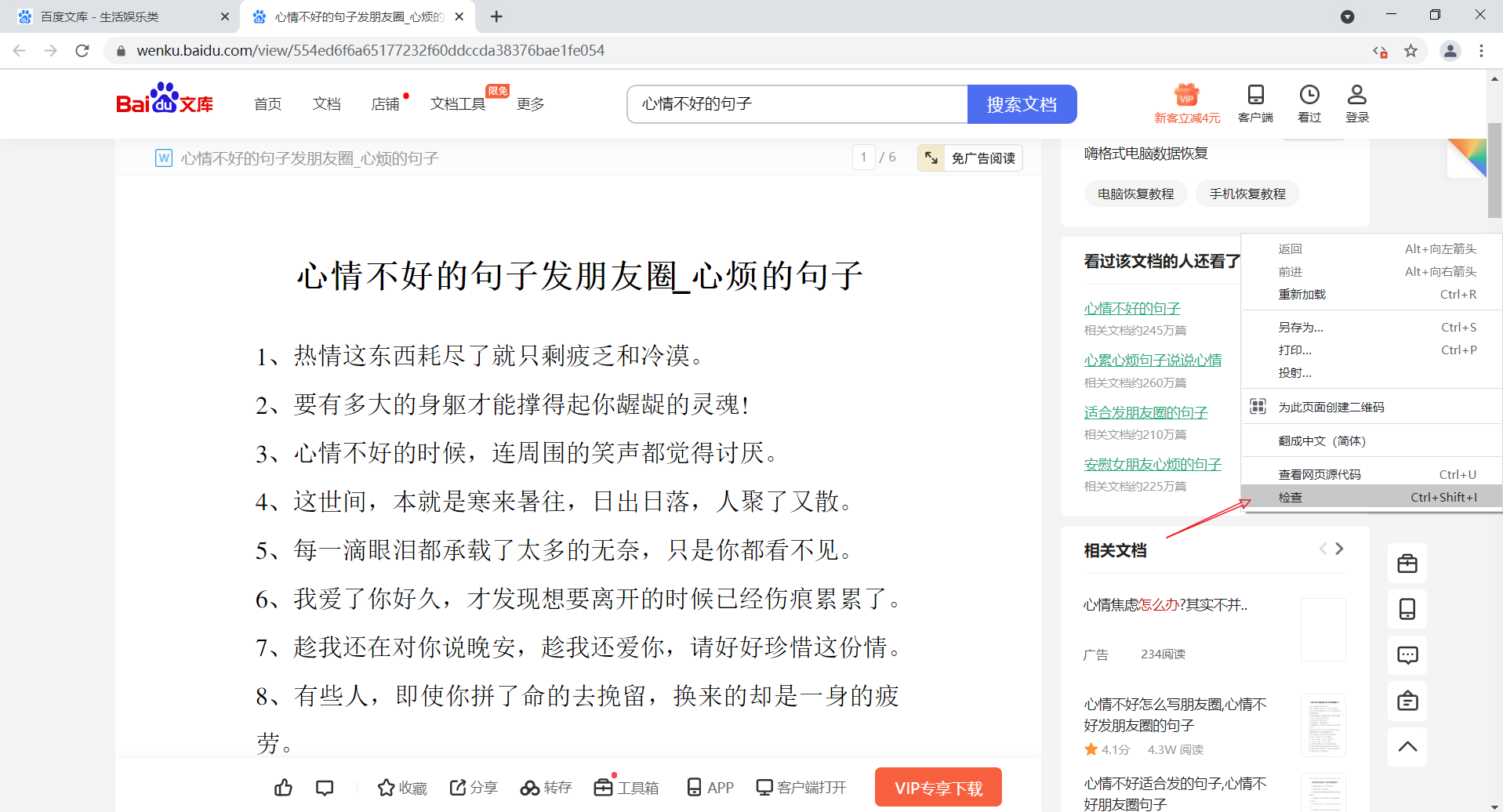The height and width of the screenshot is (812, 1503).
Task: Toggle the 收藏 favorite star
Action: pyautogui.click(x=401, y=787)
